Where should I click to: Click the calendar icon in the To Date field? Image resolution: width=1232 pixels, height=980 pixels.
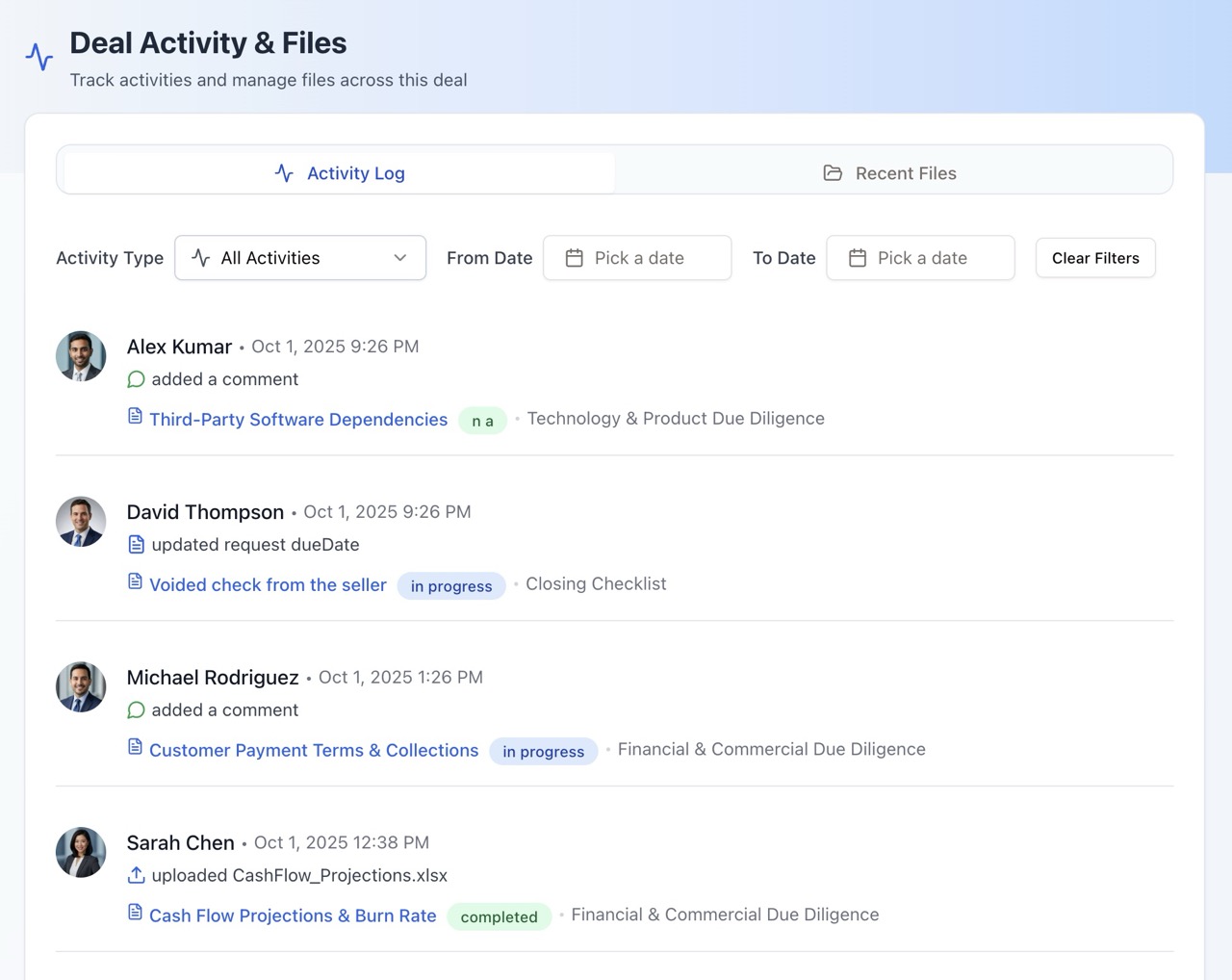(x=858, y=258)
